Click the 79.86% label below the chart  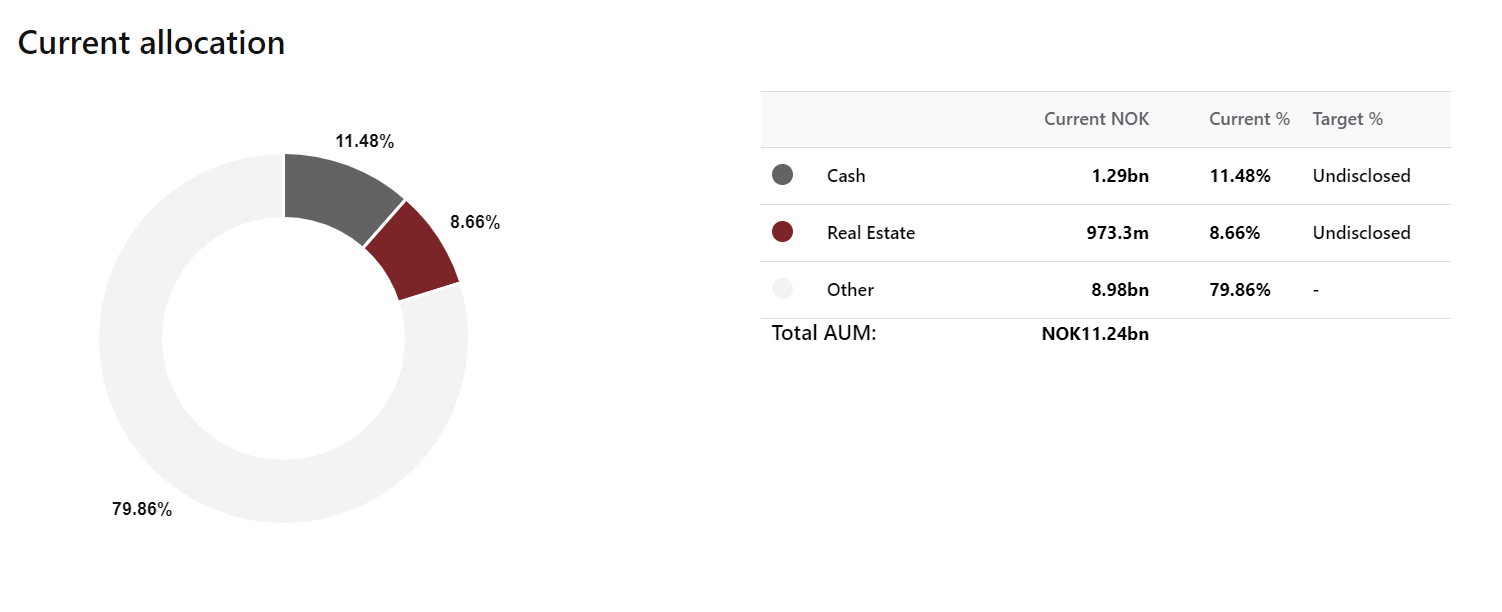pos(142,509)
